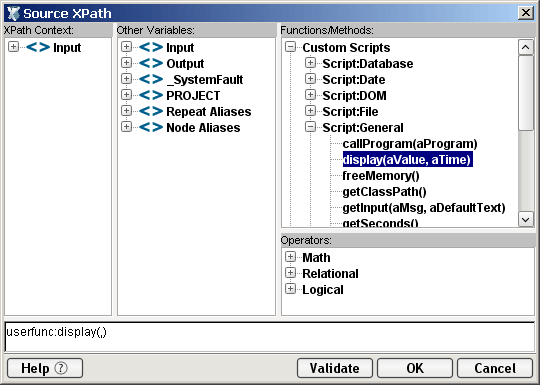Click the Input bracket icon in Other Variables
540x385 pixels.
coord(151,47)
